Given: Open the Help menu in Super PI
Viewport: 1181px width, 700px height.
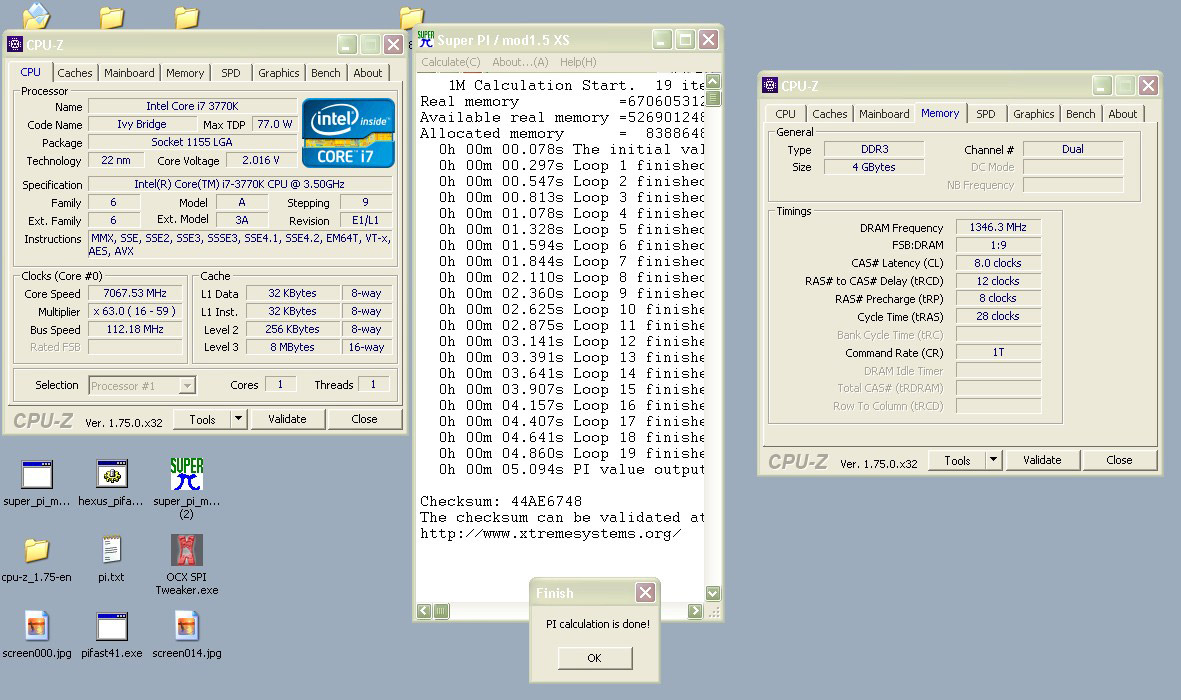Looking at the screenshot, I should [577, 62].
